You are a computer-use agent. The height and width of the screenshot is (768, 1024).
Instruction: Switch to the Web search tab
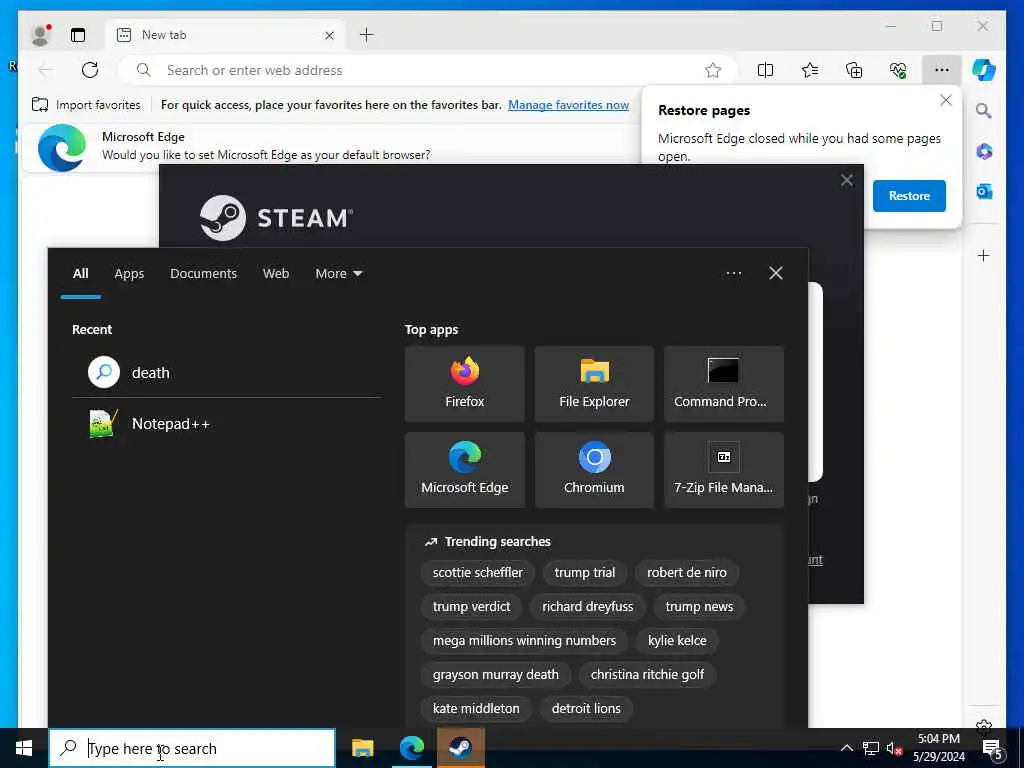coord(276,274)
